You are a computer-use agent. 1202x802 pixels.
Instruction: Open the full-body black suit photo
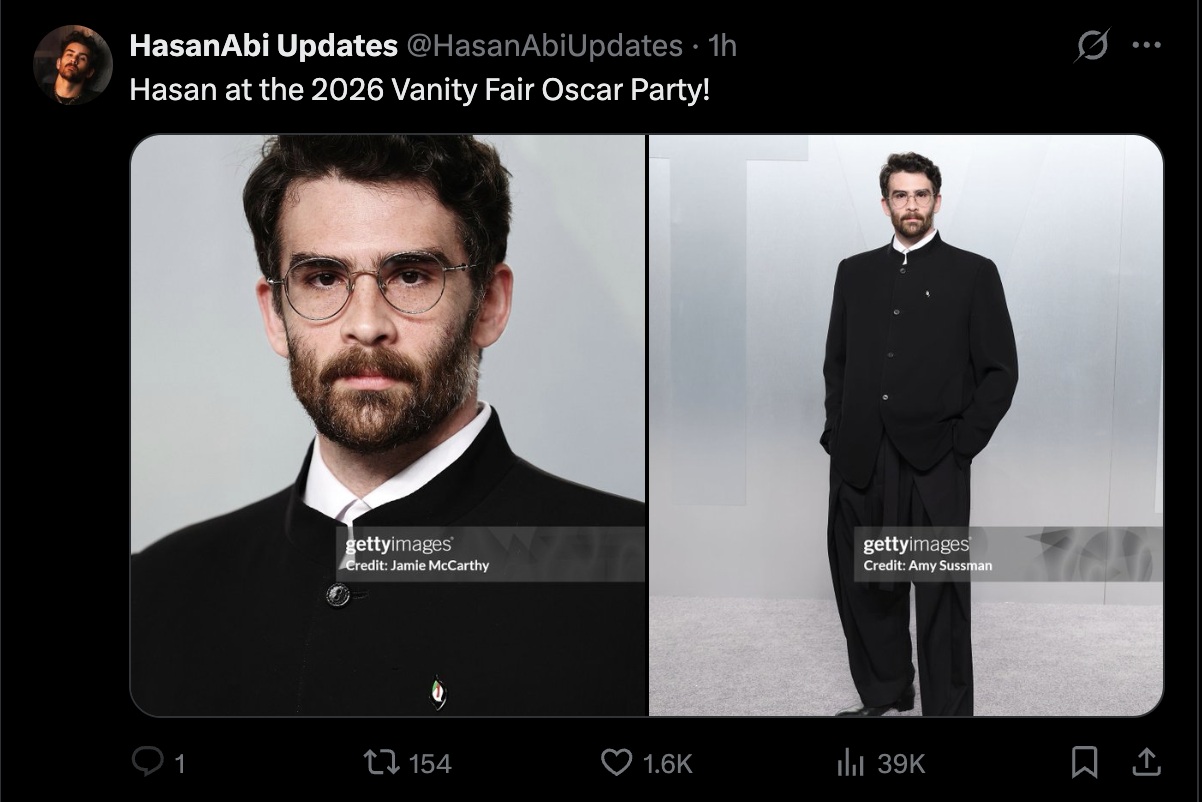click(906, 426)
